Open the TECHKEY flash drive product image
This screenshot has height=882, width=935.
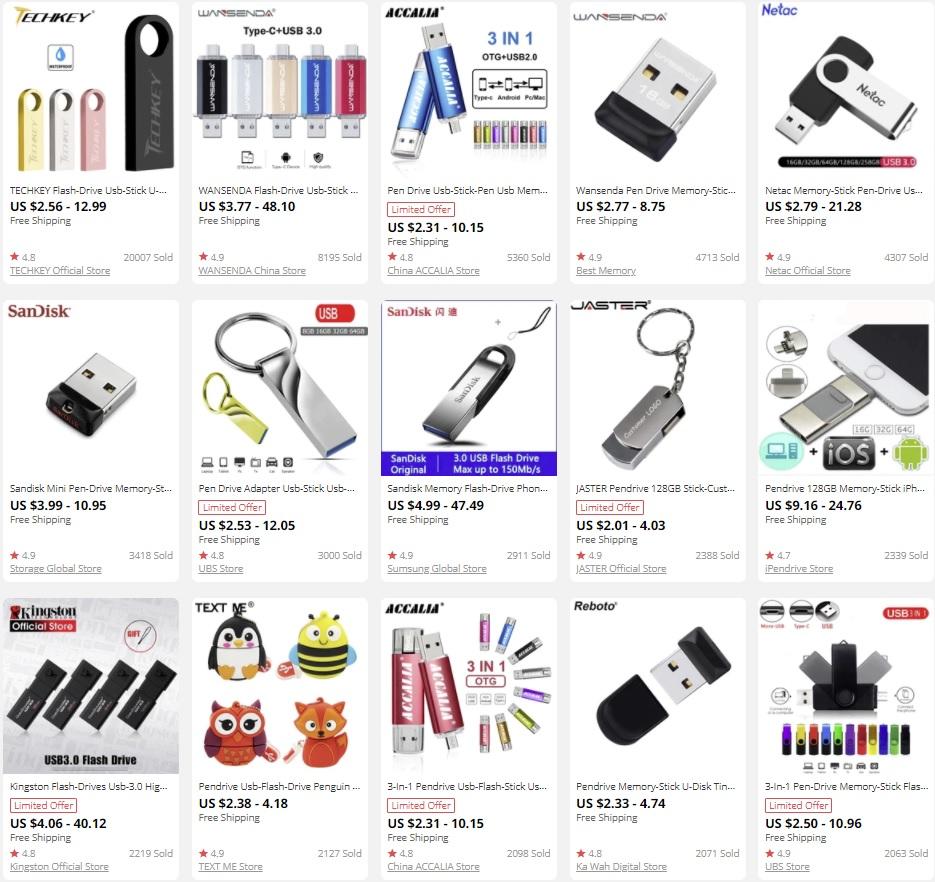[91, 90]
